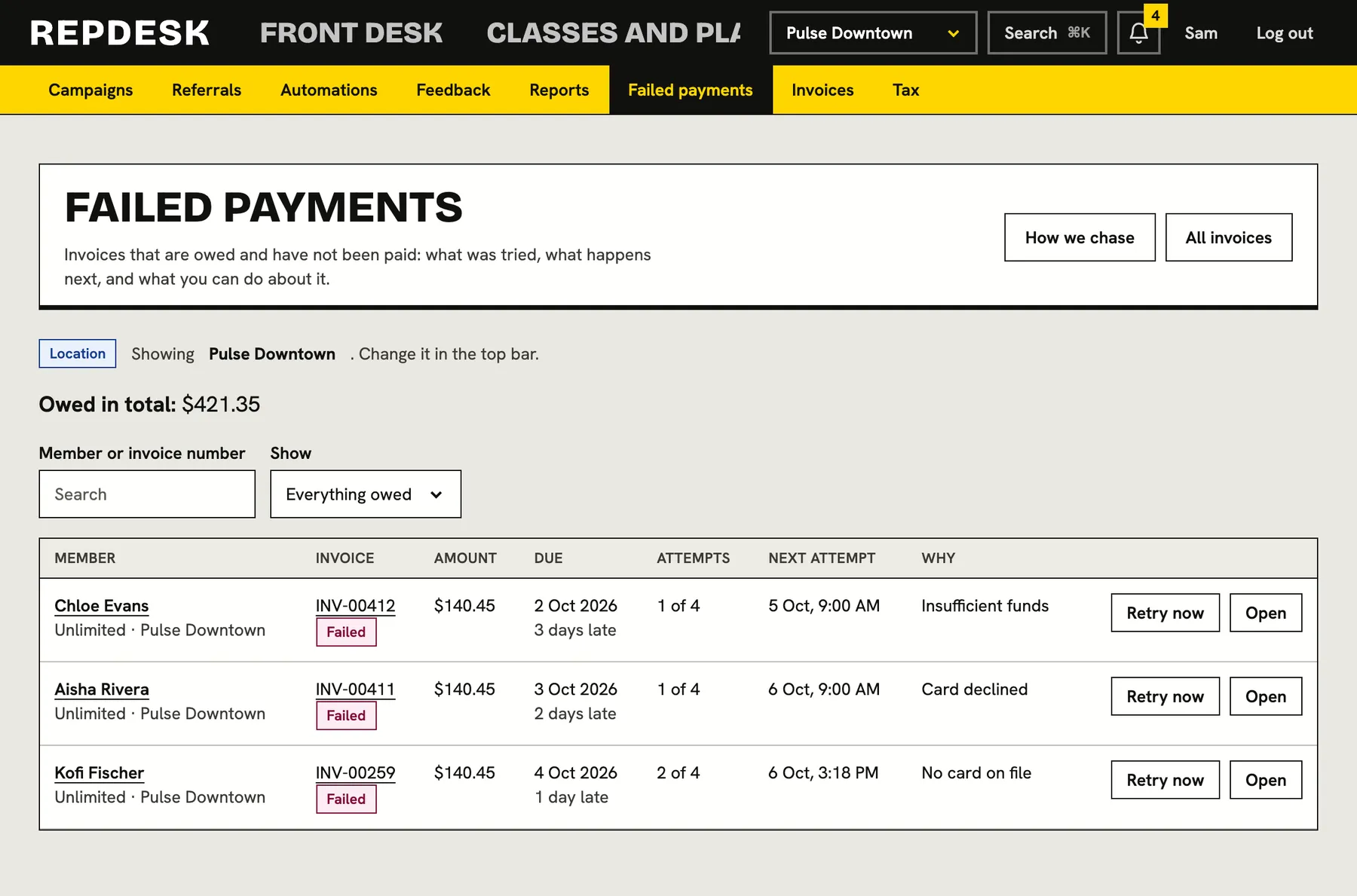Click the 6 Oct, 3:18 PM next attempt
1357x896 pixels.
coord(823,773)
